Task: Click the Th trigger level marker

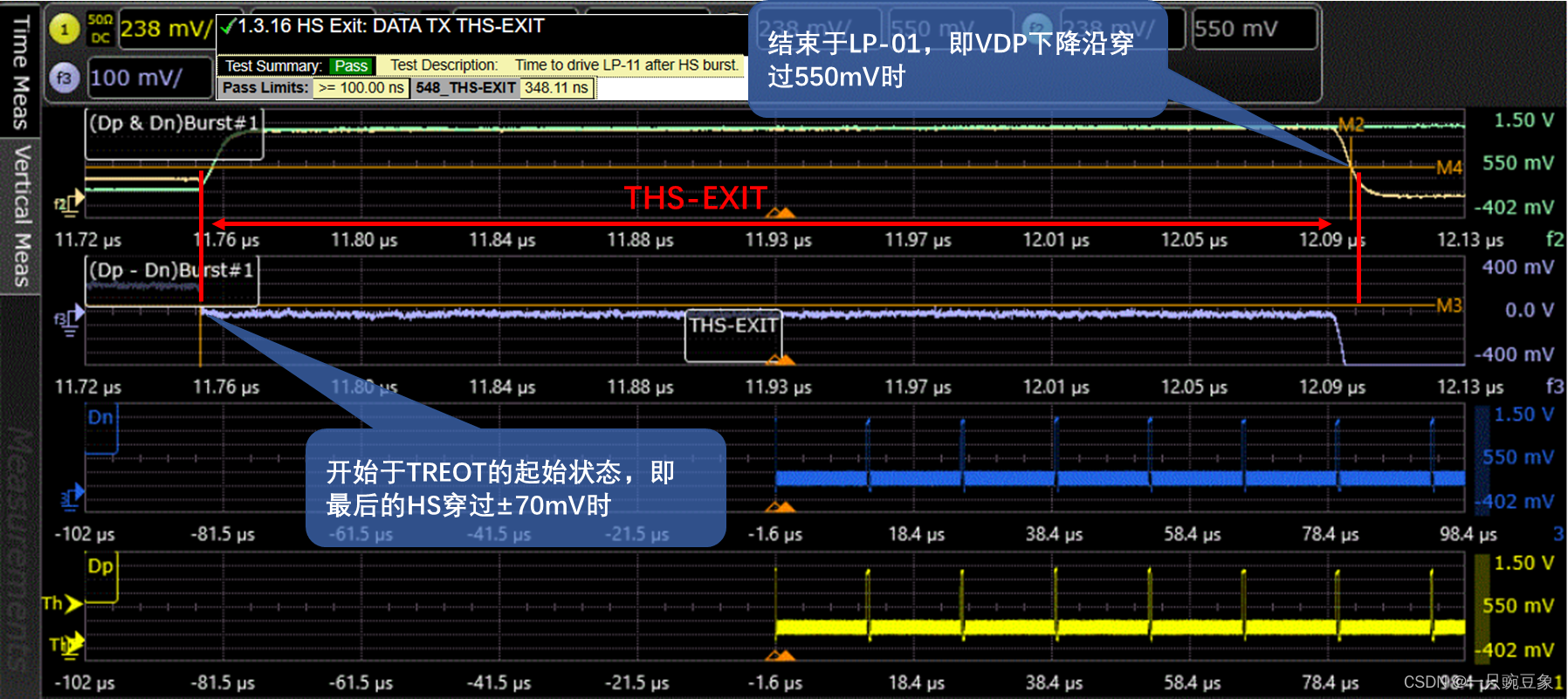Action: (x=61, y=603)
